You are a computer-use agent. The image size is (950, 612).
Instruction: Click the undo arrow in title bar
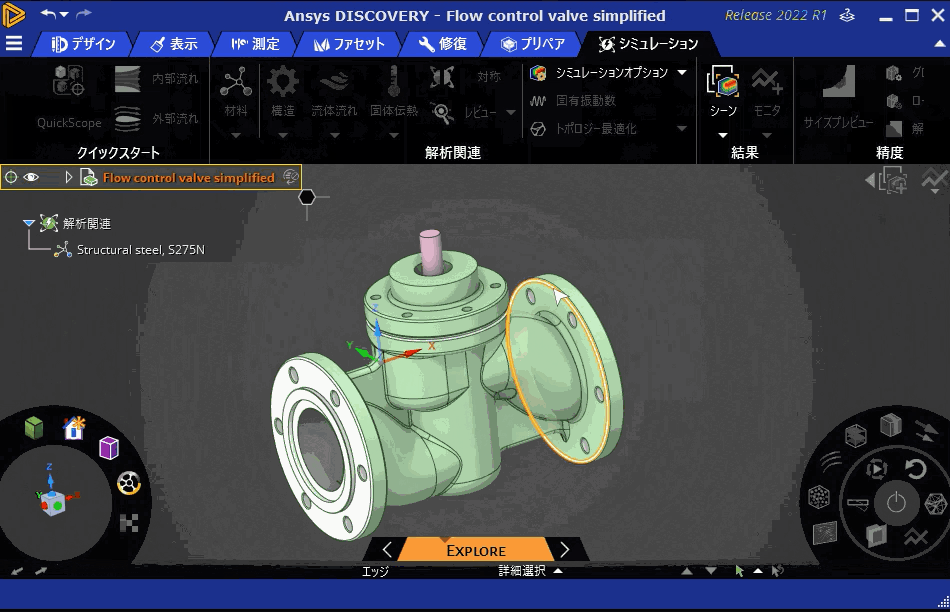click(x=47, y=14)
